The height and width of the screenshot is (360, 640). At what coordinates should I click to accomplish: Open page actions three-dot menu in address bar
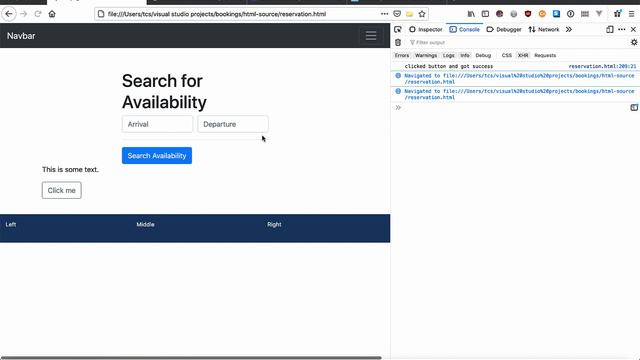tap(384, 14)
